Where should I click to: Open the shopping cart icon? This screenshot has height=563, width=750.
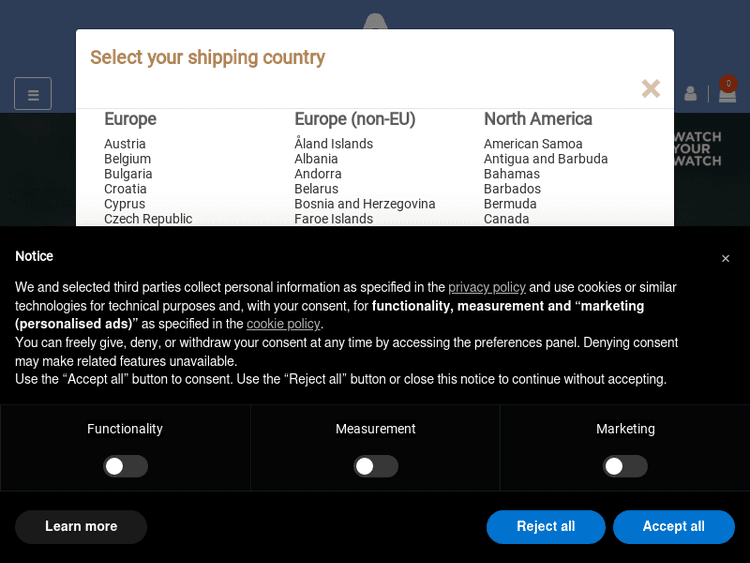[x=727, y=93]
